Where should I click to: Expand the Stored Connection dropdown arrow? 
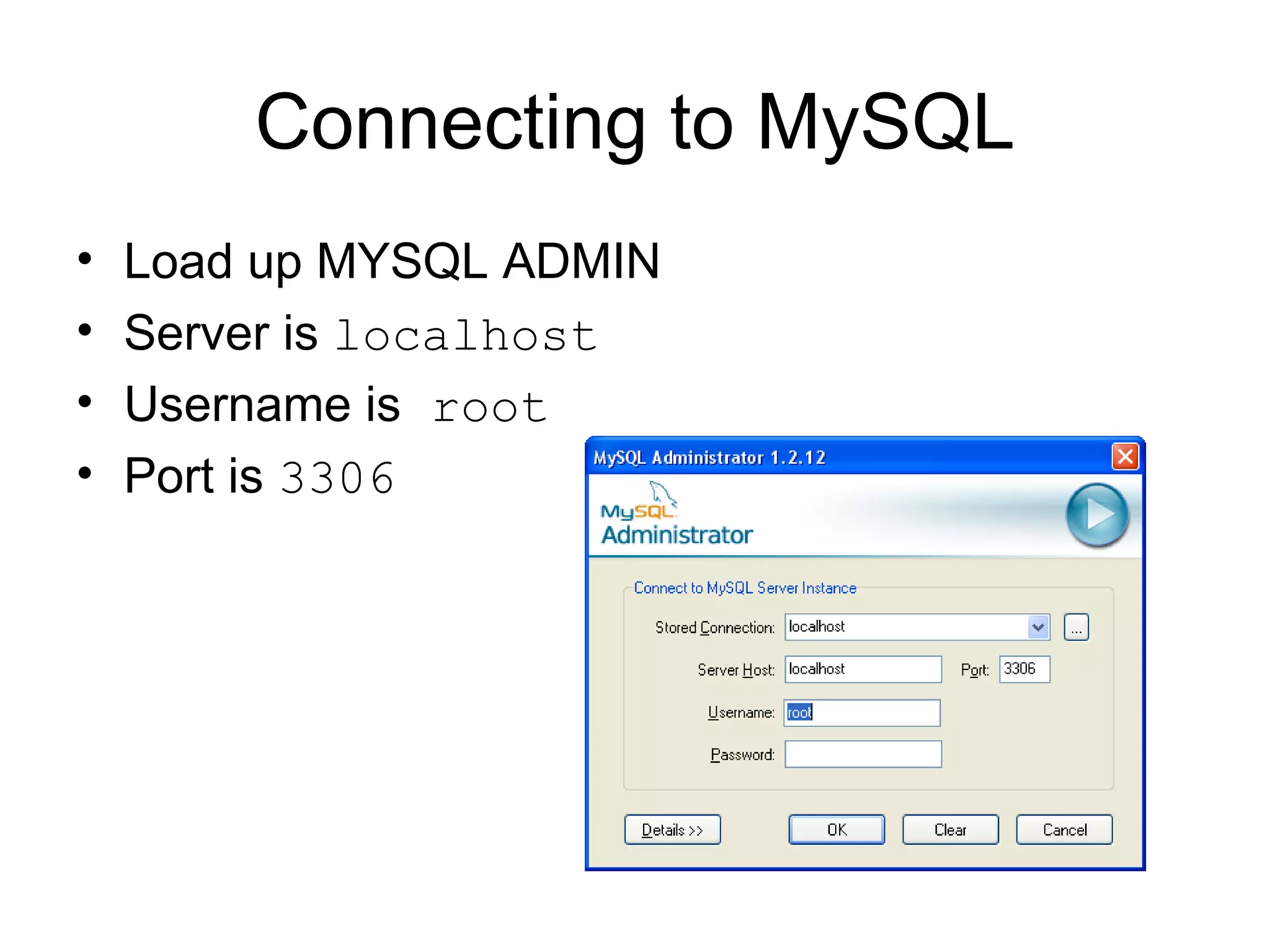click(x=1038, y=627)
